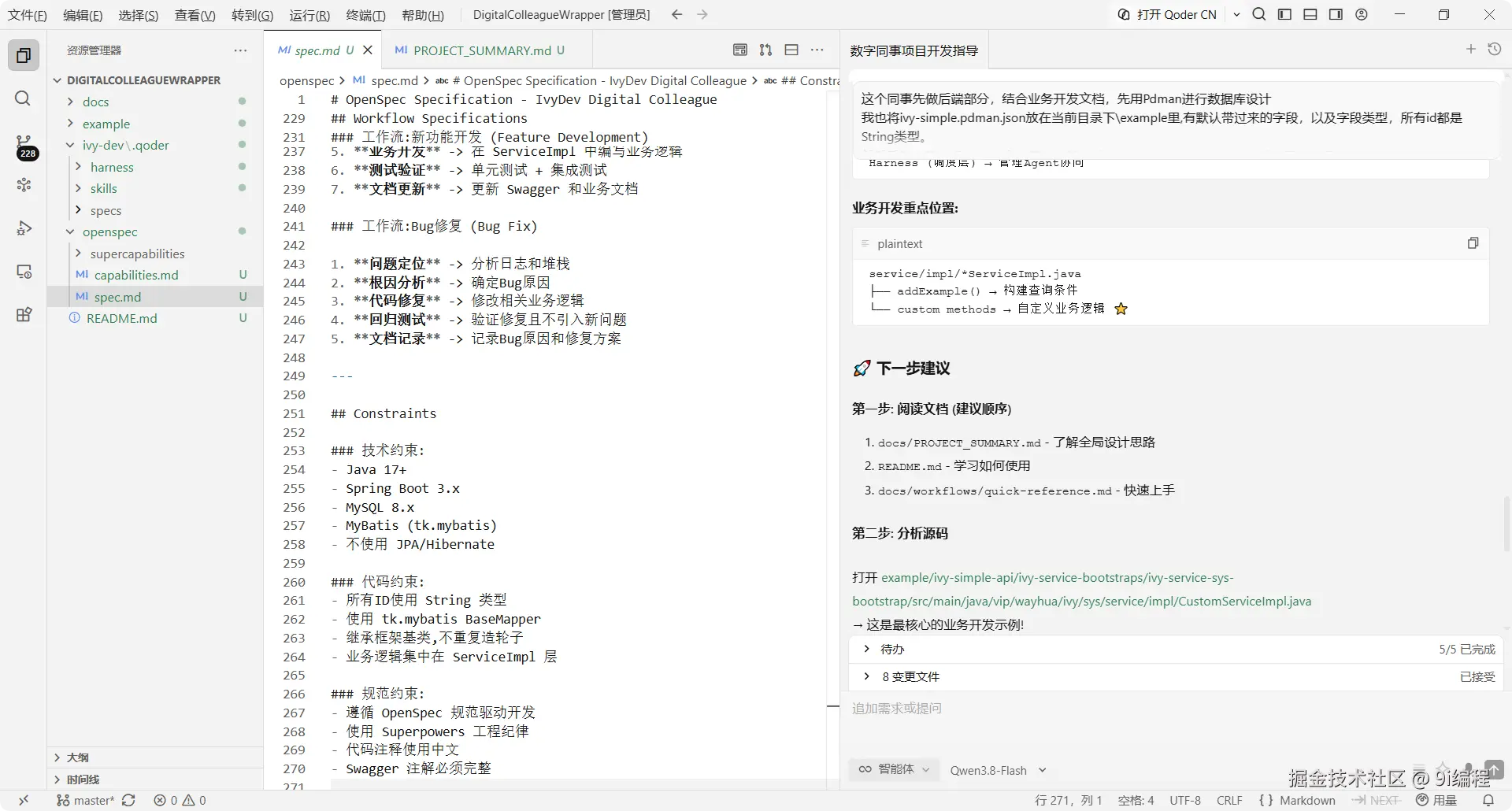Open the 终端(T) menu

(x=366, y=15)
